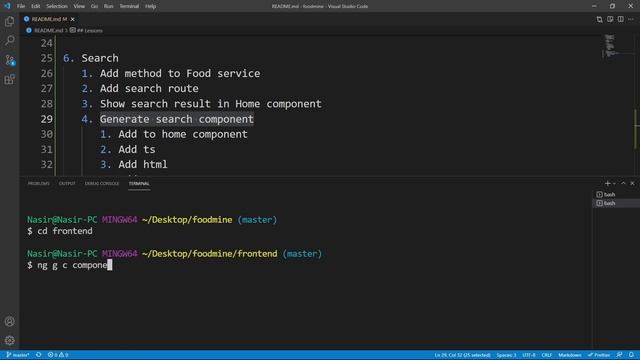The image size is (640, 360).
Task: Select the README.md editor tab
Action: pos(49,19)
